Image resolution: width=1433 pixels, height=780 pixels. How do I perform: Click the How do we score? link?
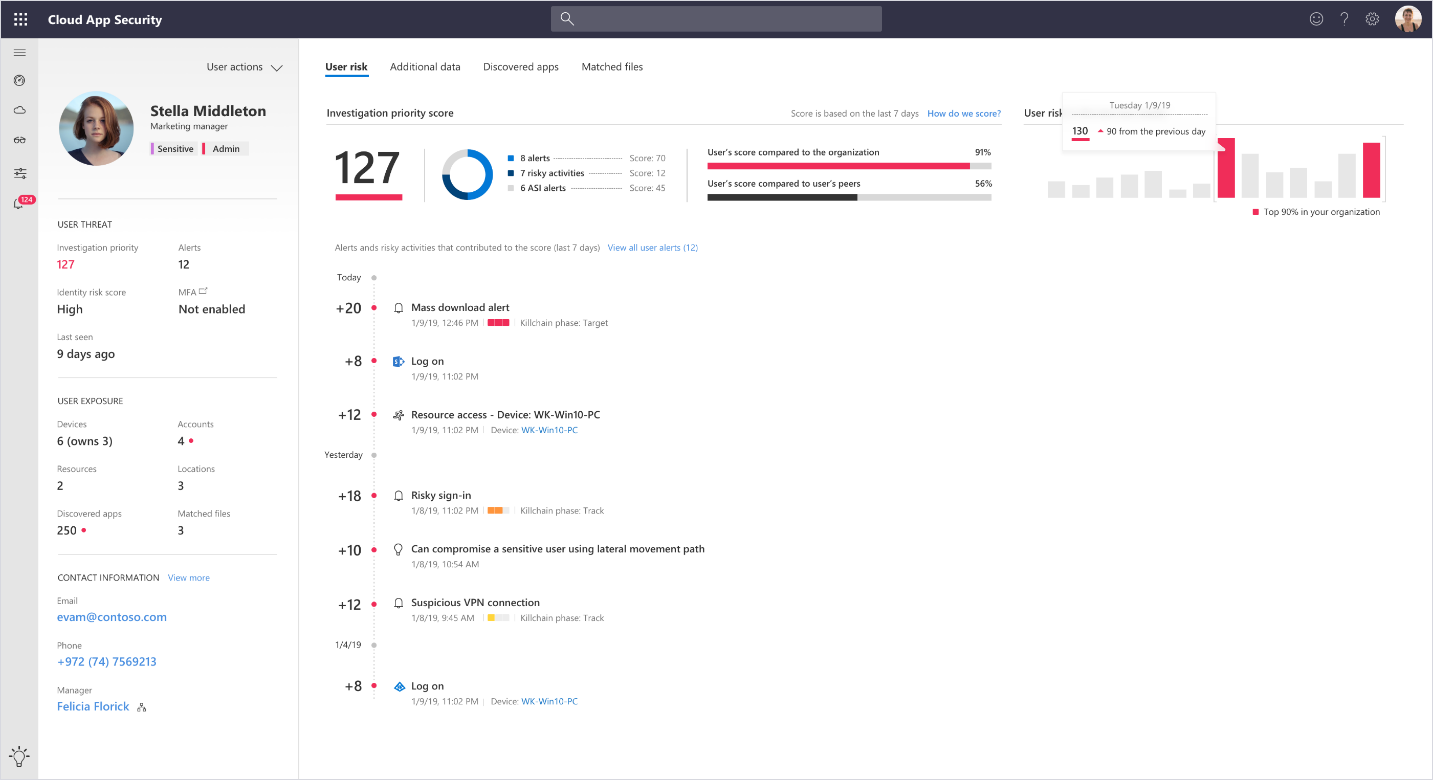pos(963,114)
